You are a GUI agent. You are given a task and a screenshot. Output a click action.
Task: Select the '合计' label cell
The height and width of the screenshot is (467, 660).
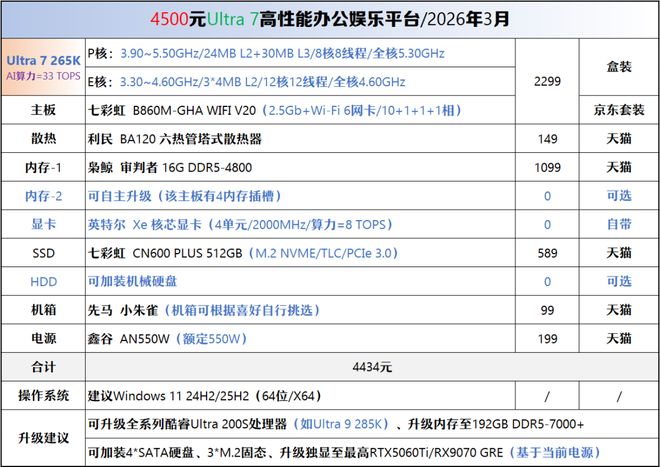pos(43,367)
